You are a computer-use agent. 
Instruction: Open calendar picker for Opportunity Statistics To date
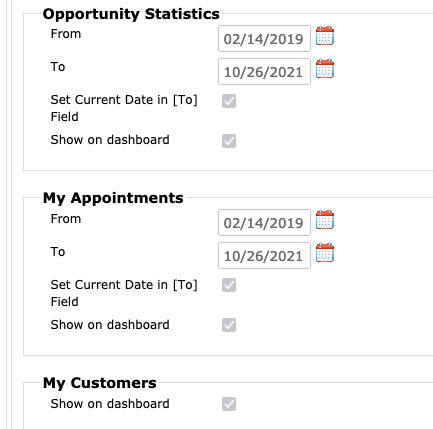tap(325, 69)
